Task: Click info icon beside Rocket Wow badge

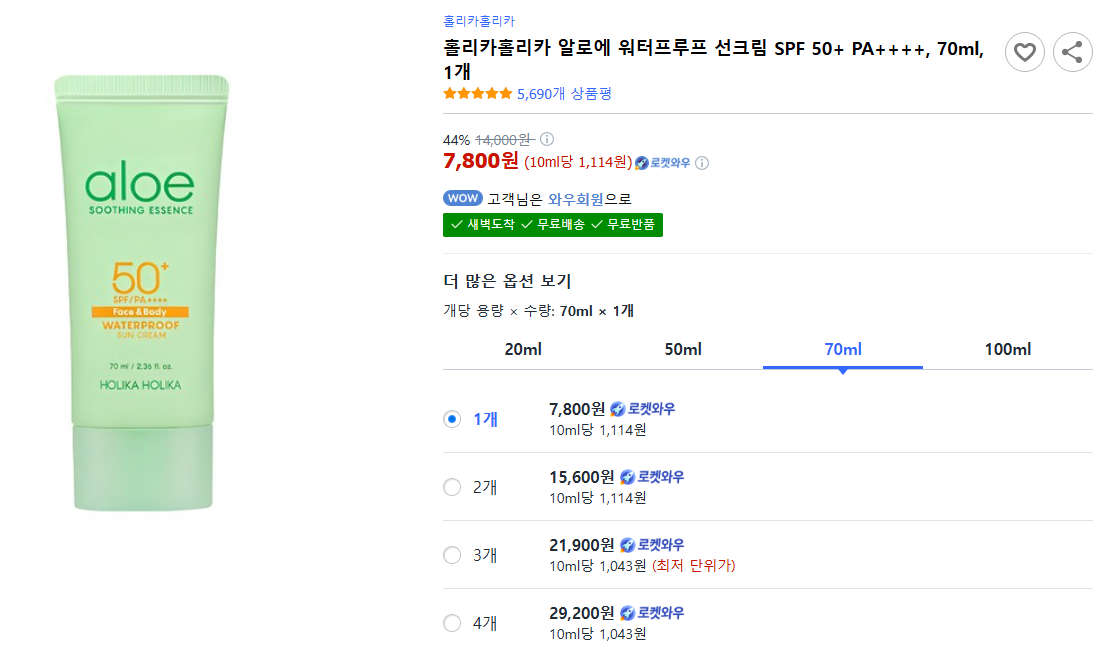Action: tap(702, 163)
